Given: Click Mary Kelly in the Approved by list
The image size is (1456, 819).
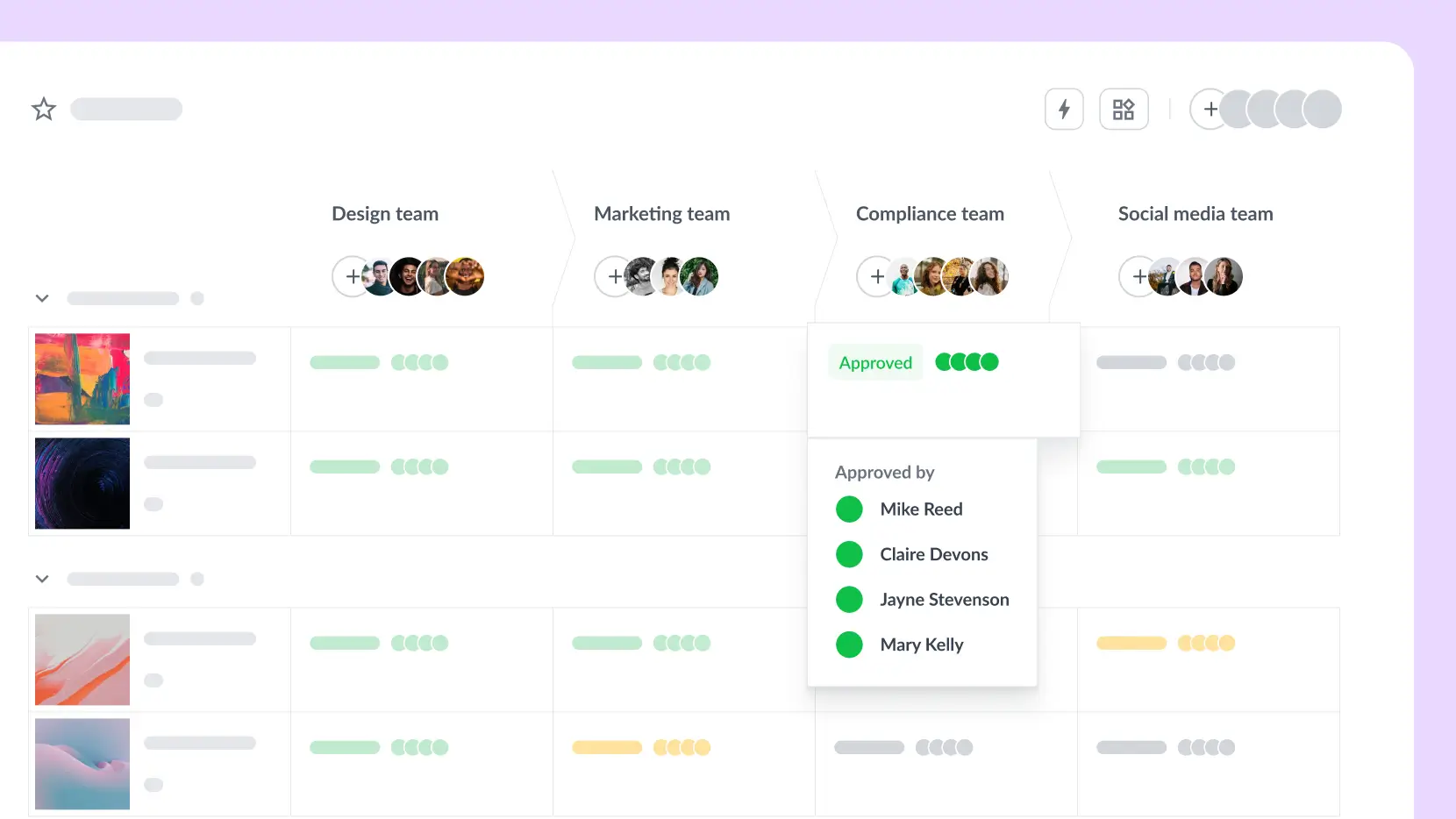Looking at the screenshot, I should click(x=921, y=645).
